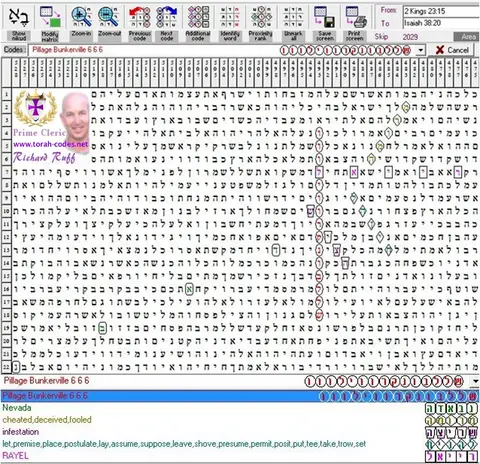The width and height of the screenshot is (480, 464).
Task: Click the Additional code label button
Action: pyautogui.click(x=198, y=36)
